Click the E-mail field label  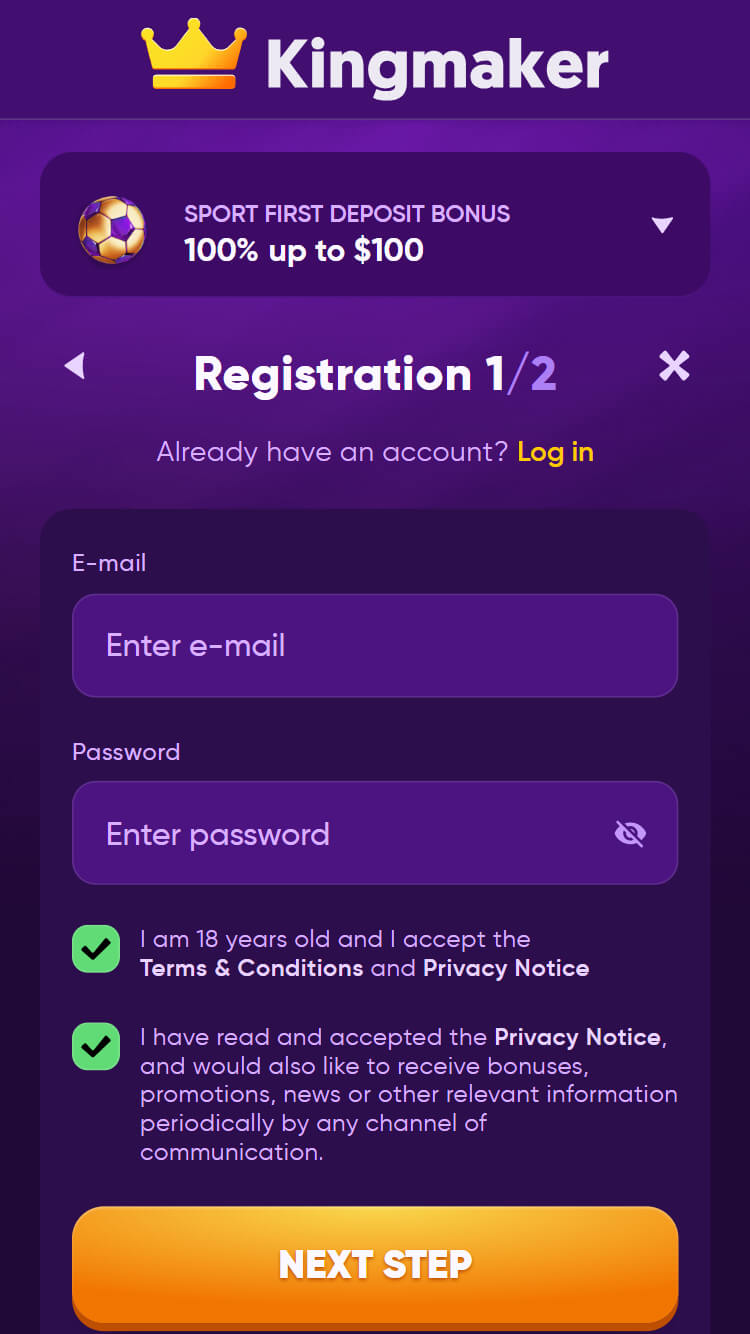(x=109, y=563)
